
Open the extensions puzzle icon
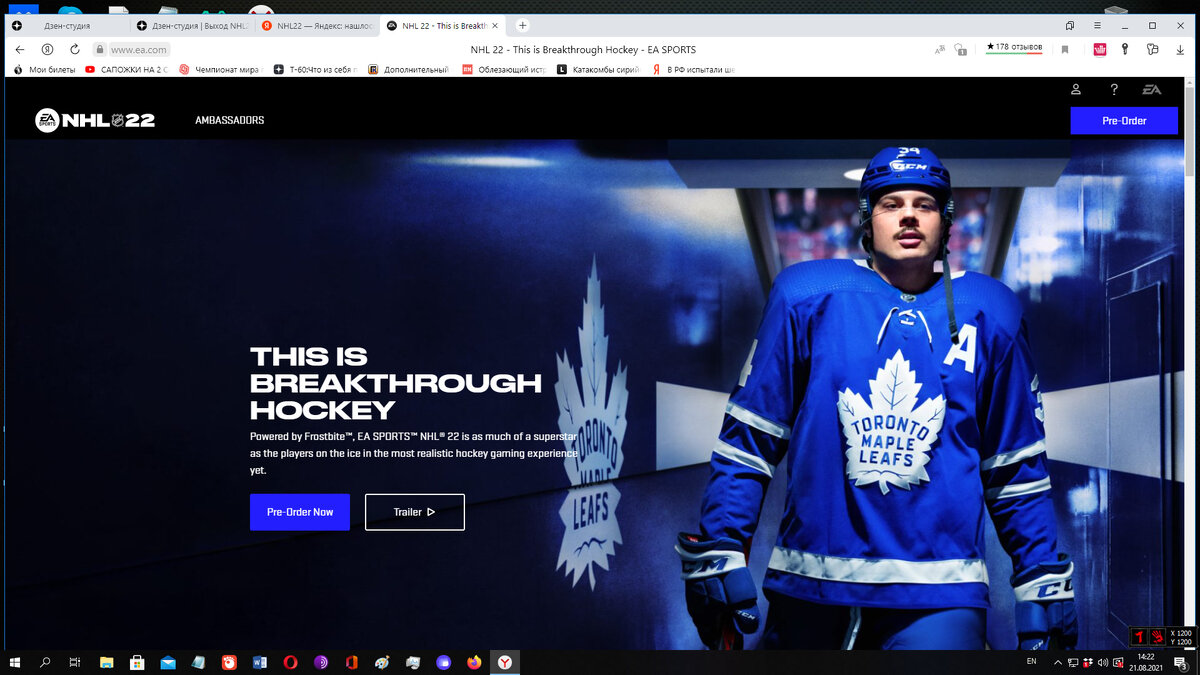(1152, 49)
